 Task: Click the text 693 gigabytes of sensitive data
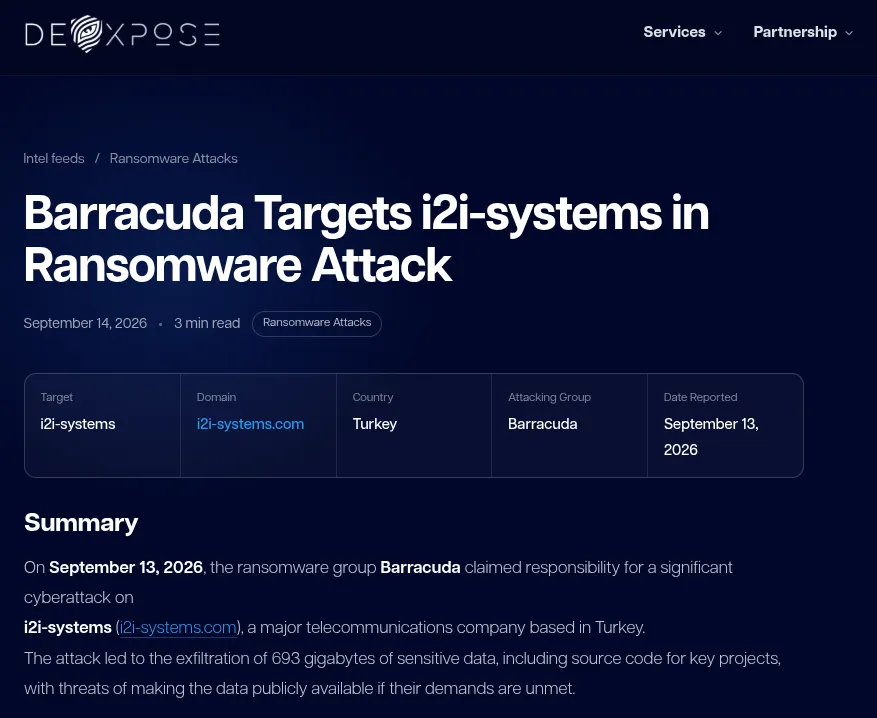pos(384,658)
